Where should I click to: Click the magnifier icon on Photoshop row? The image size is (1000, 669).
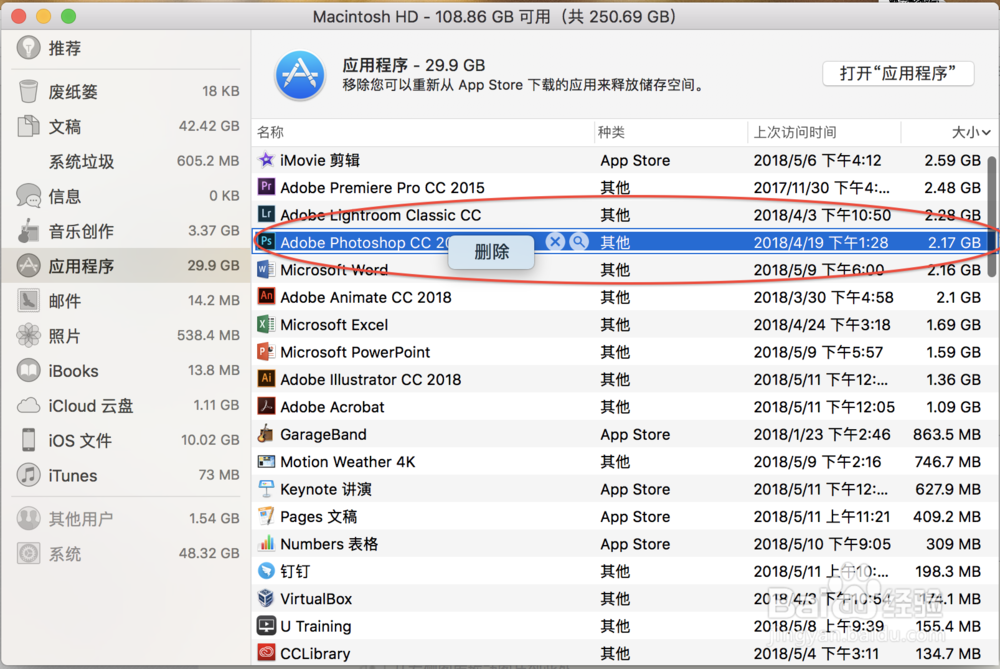point(579,242)
